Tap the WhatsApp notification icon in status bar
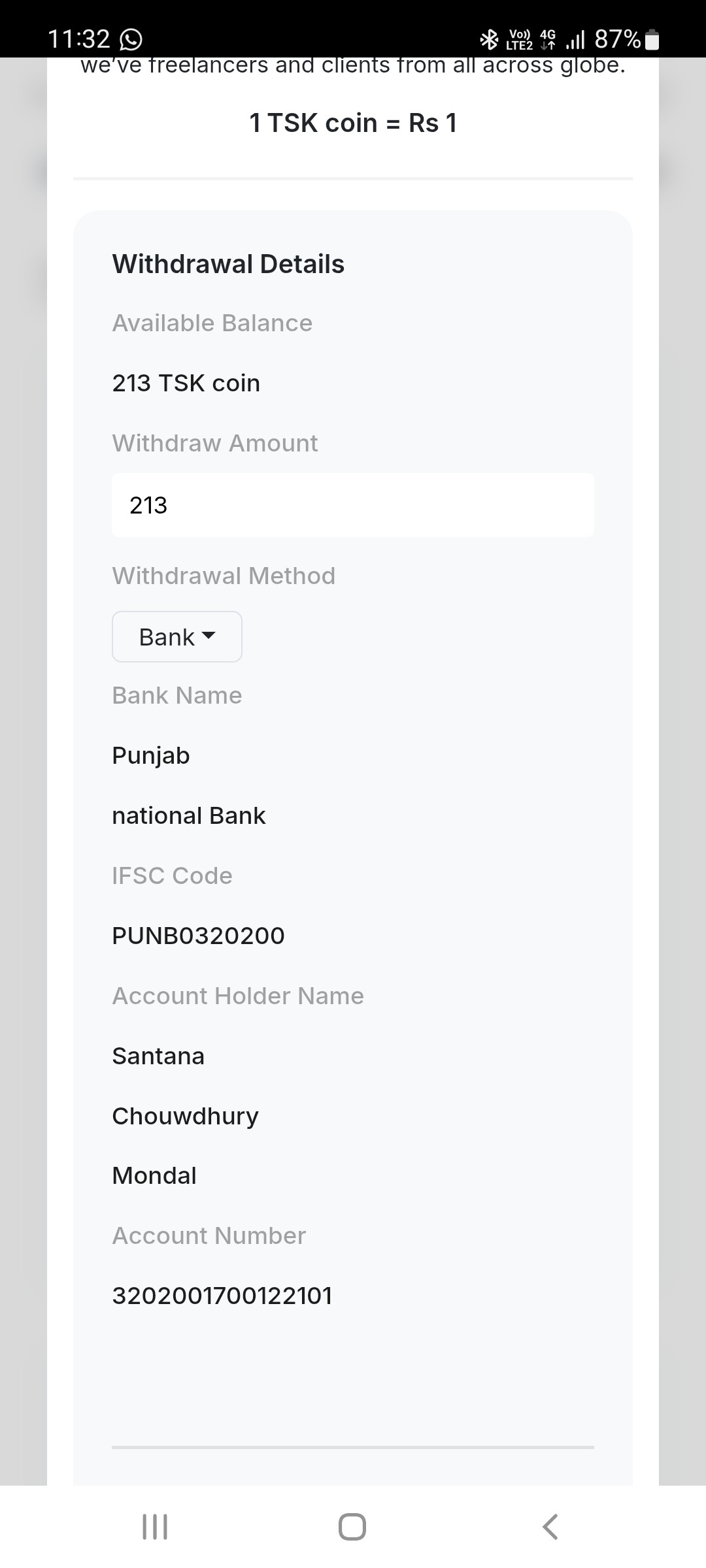 tap(131, 40)
